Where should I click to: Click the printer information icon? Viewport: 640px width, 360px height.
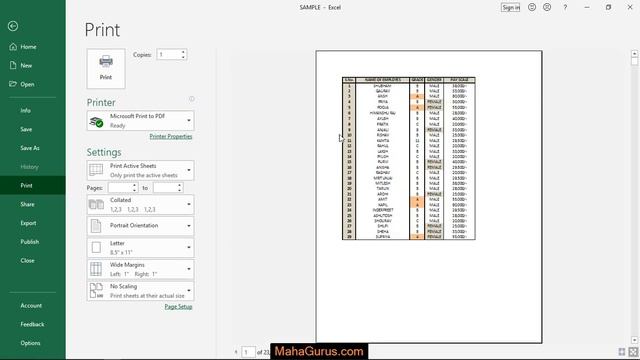pos(191,99)
